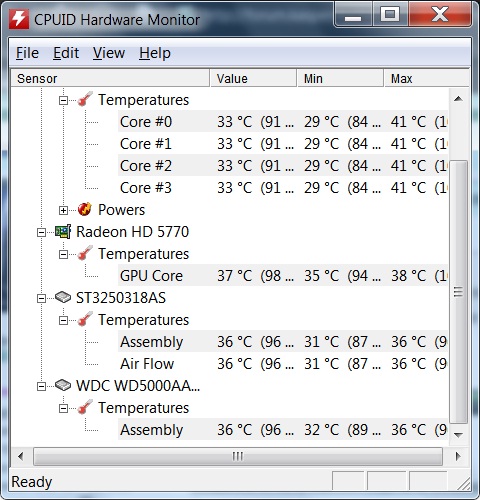Image resolution: width=480 pixels, height=500 pixels.
Task: Maximize the Hardware Monitor window
Action: click(390, 15)
